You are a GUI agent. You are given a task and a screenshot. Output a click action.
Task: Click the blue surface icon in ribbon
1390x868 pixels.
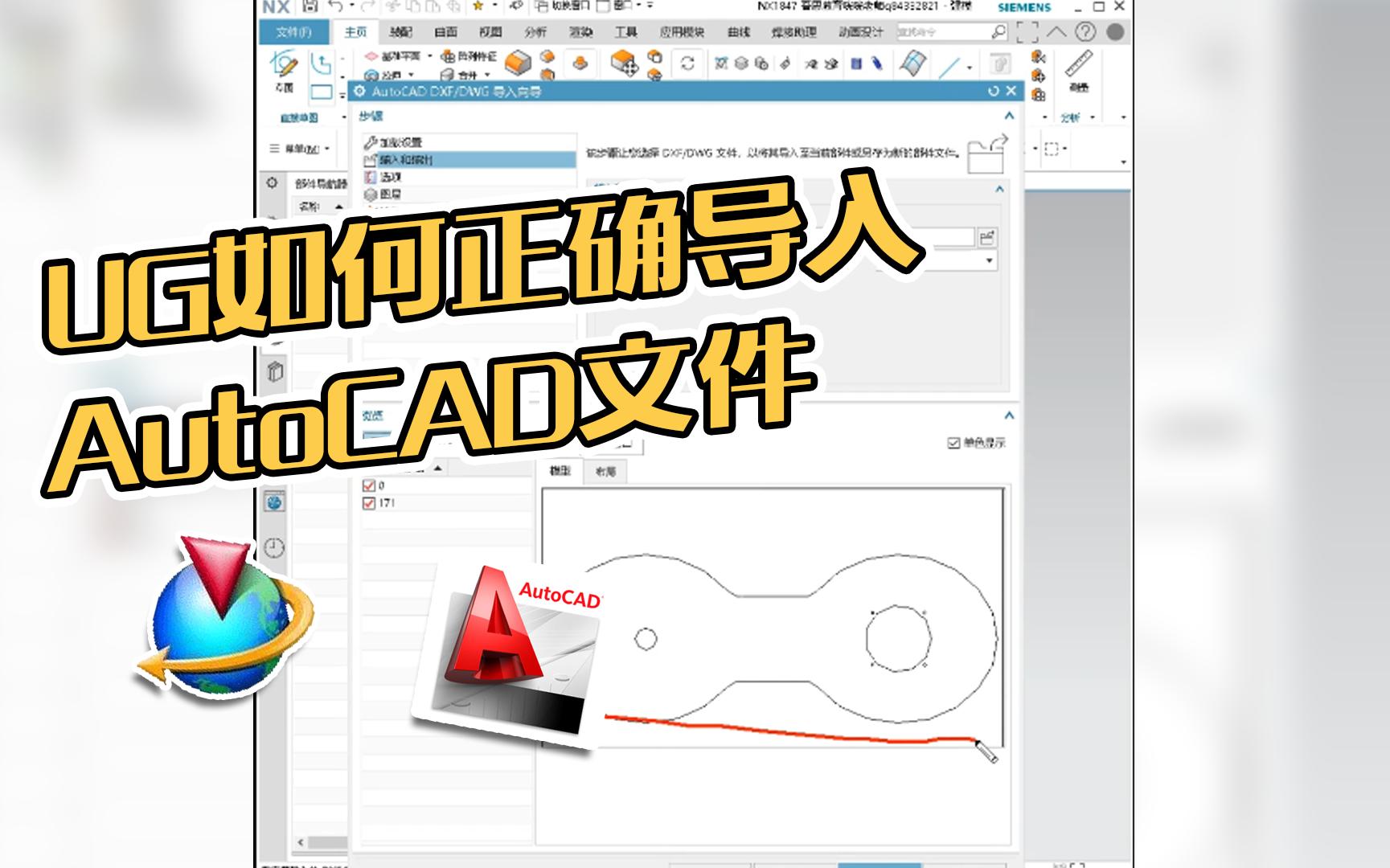[912, 63]
